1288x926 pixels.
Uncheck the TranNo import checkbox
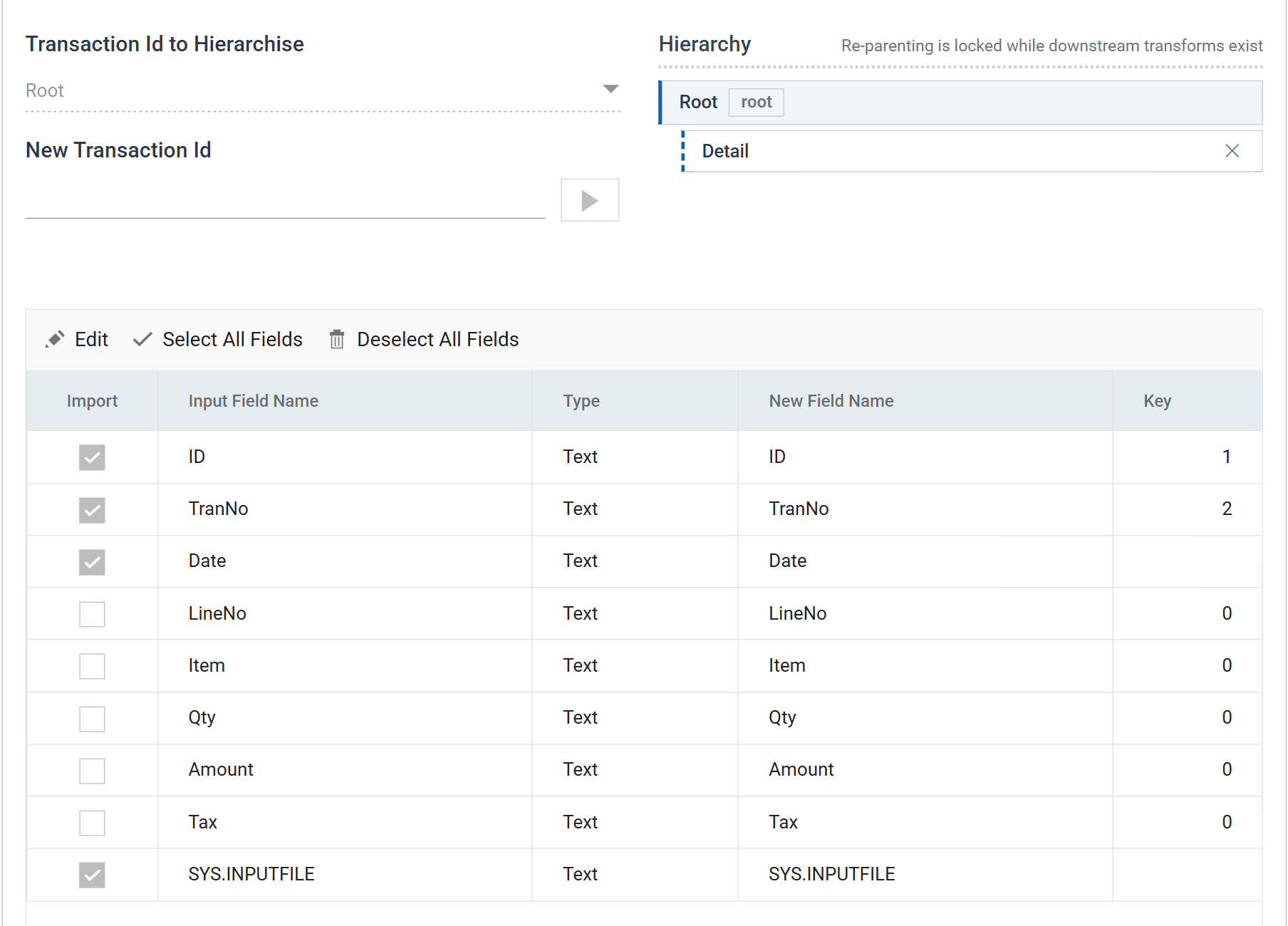pyautogui.click(x=92, y=510)
